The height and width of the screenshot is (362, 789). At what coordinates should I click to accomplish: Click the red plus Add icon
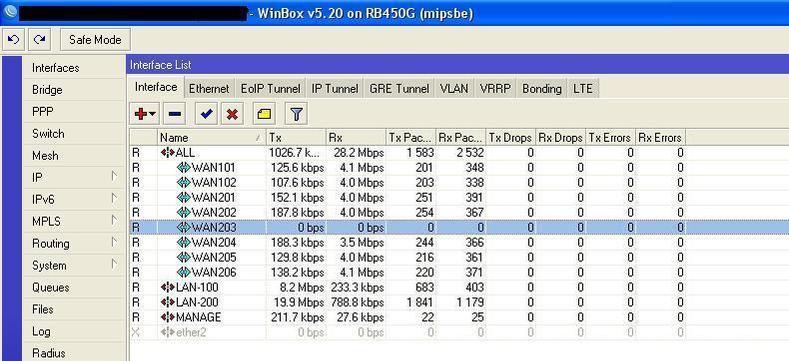pyautogui.click(x=141, y=114)
